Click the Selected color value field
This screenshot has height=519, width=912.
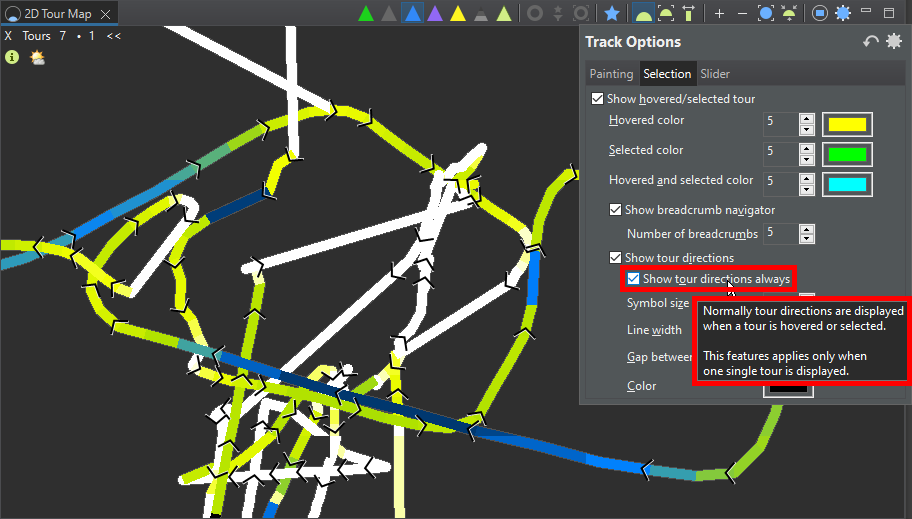tap(781, 154)
